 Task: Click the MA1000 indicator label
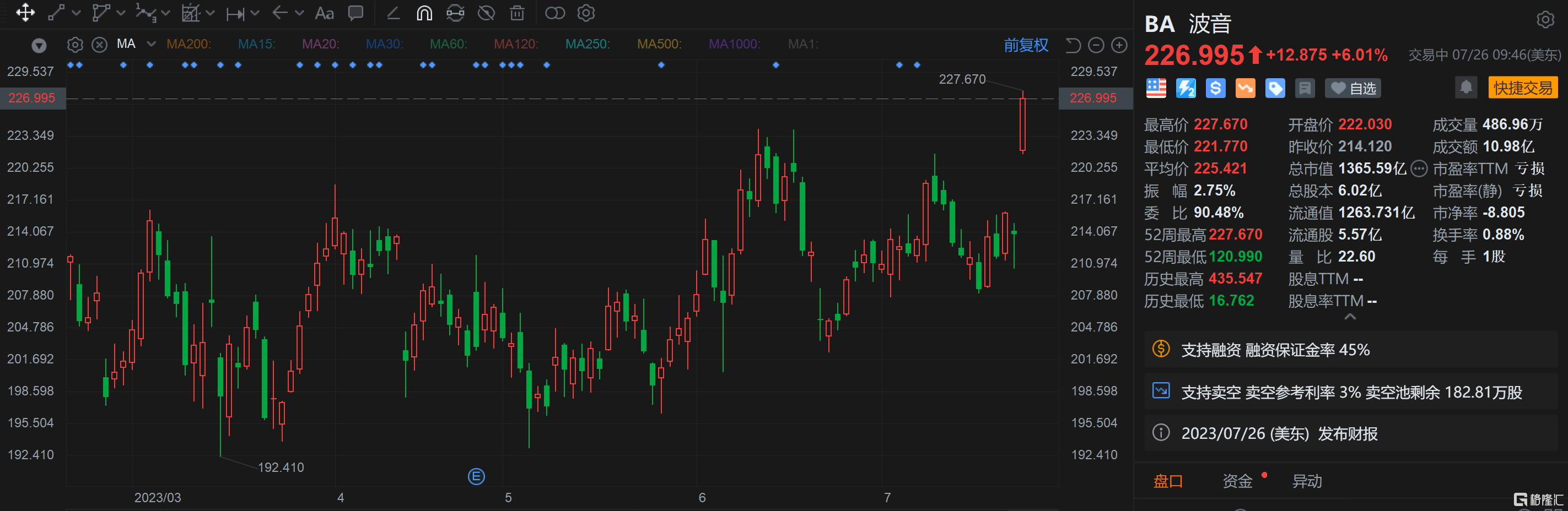735,44
